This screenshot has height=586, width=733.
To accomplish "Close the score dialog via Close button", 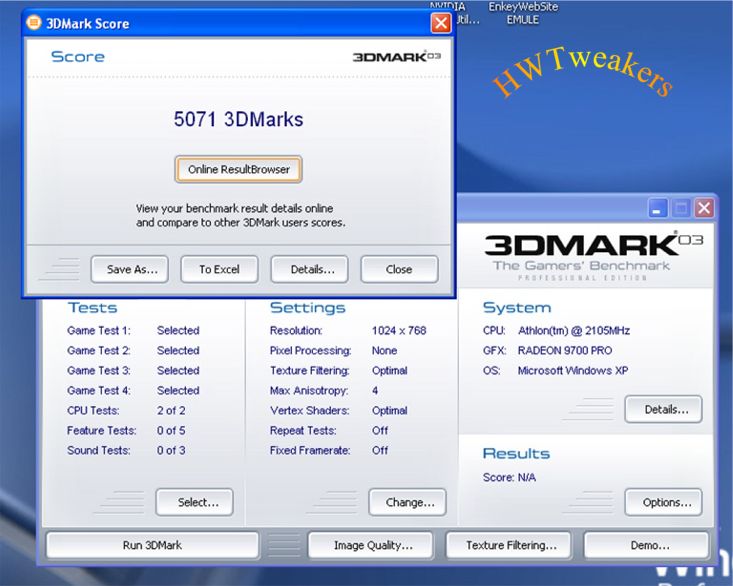I will coord(399,269).
